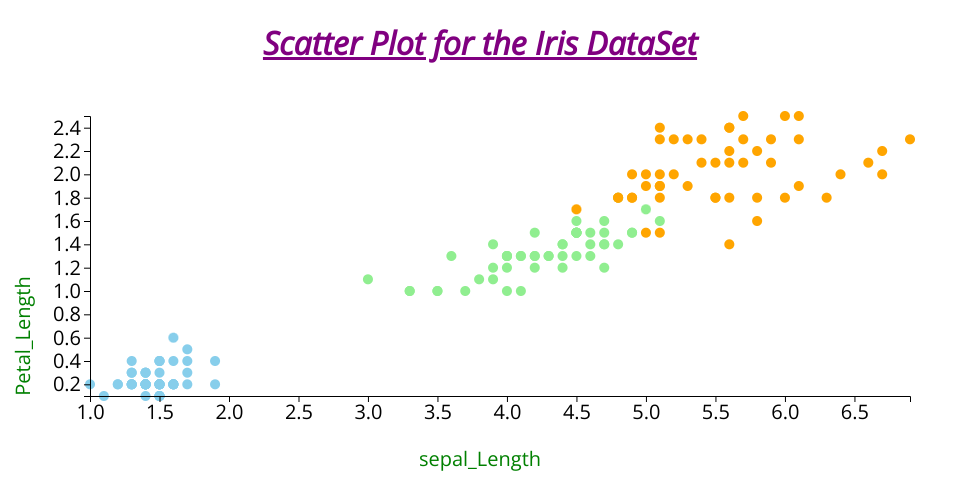Click the 0.2 tick label on the y-axis

[x=67, y=384]
